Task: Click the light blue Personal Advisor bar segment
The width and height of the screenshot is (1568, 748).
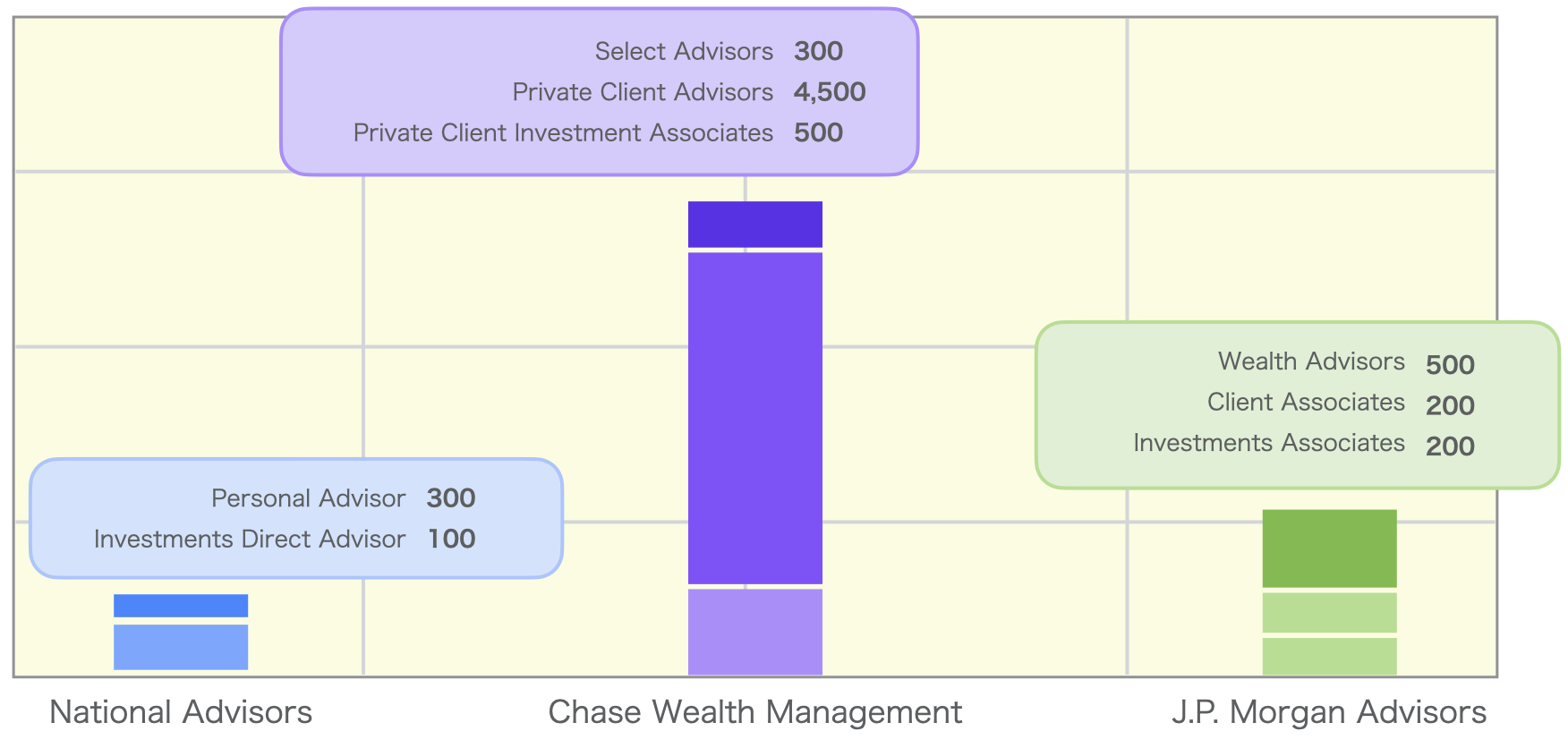Action: click(181, 647)
